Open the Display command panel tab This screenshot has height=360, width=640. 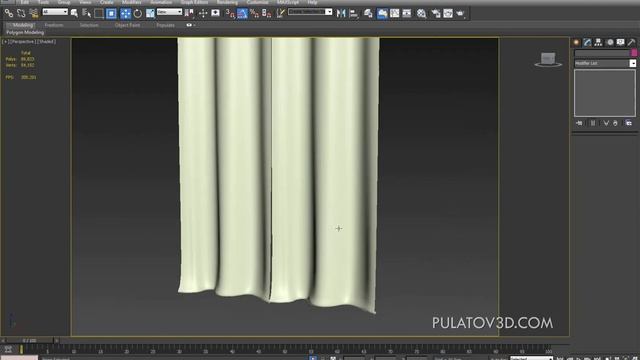pyautogui.click(x=620, y=42)
